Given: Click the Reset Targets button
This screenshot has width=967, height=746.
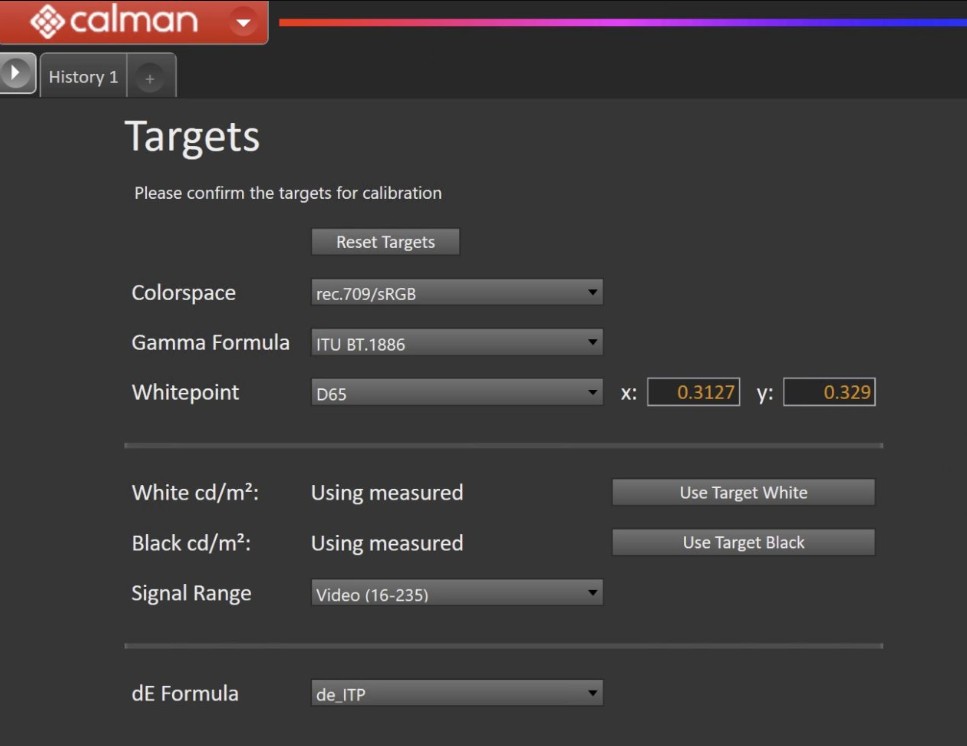Looking at the screenshot, I should (385, 242).
